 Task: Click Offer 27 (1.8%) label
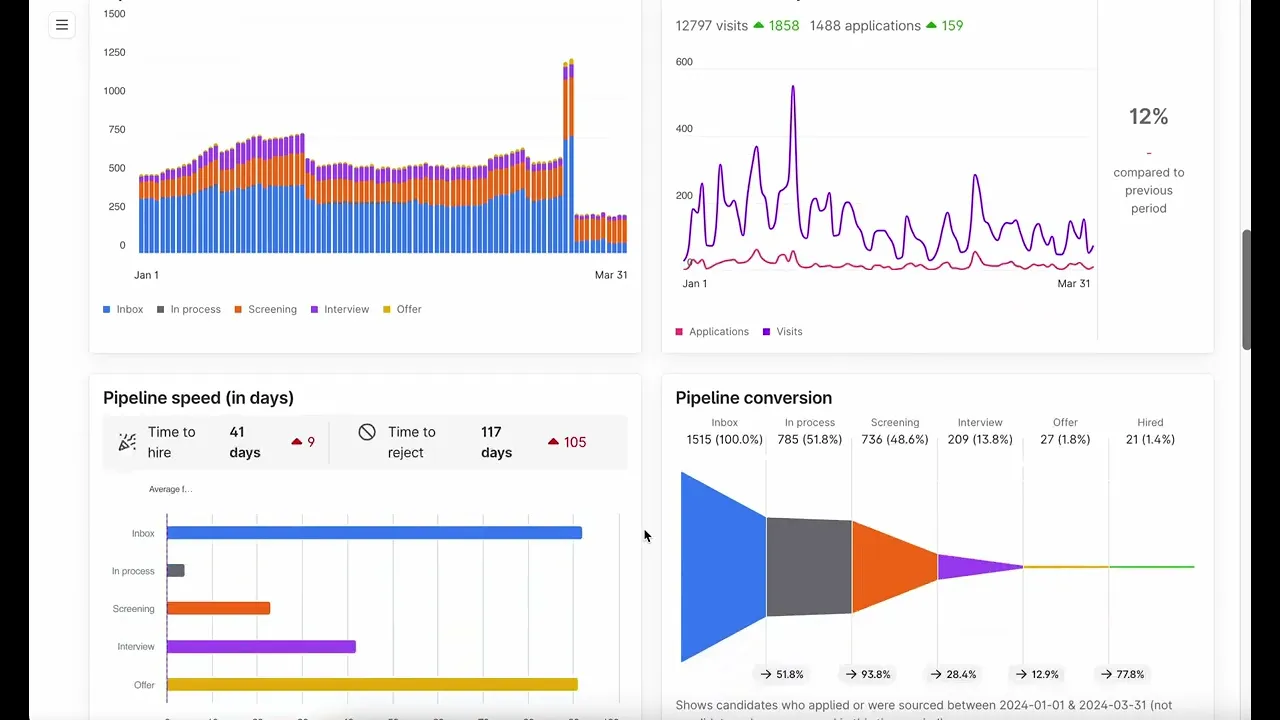coord(1065,431)
